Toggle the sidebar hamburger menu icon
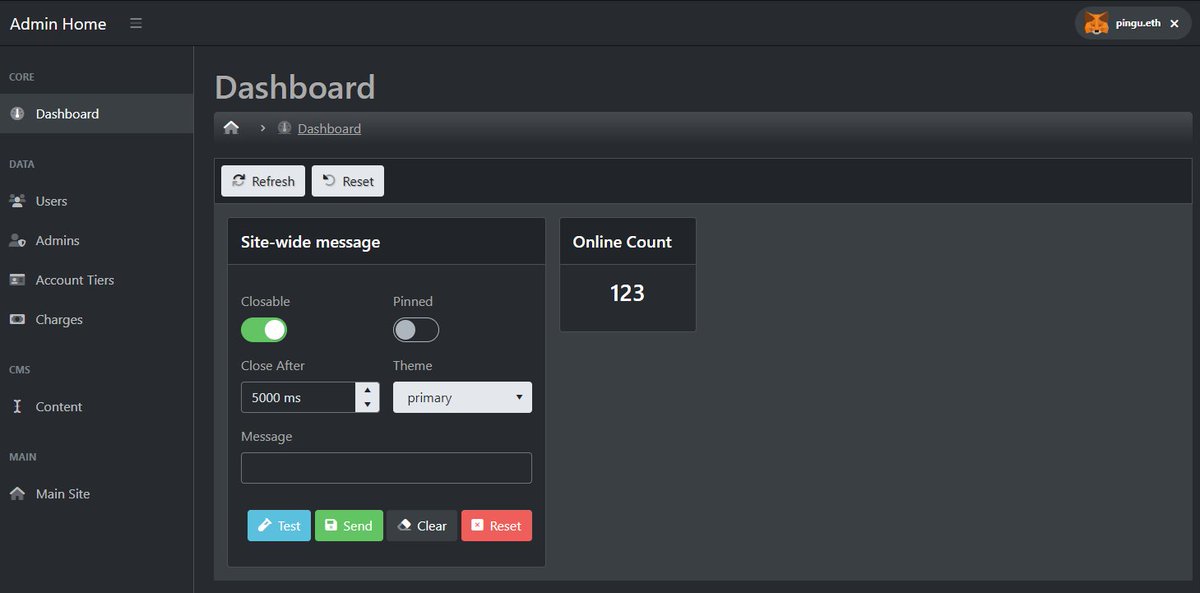Image resolution: width=1200 pixels, height=593 pixels. click(x=136, y=23)
